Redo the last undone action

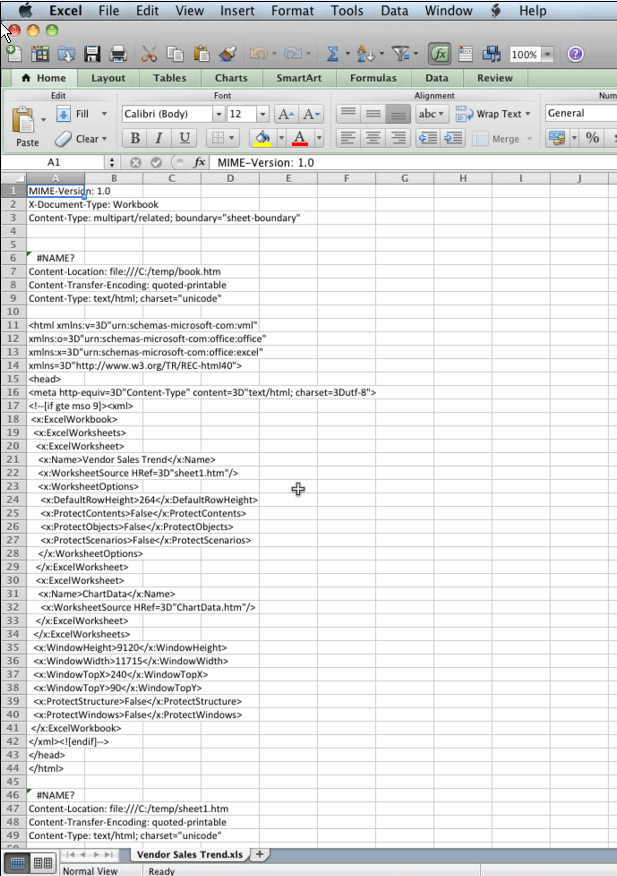click(292, 54)
